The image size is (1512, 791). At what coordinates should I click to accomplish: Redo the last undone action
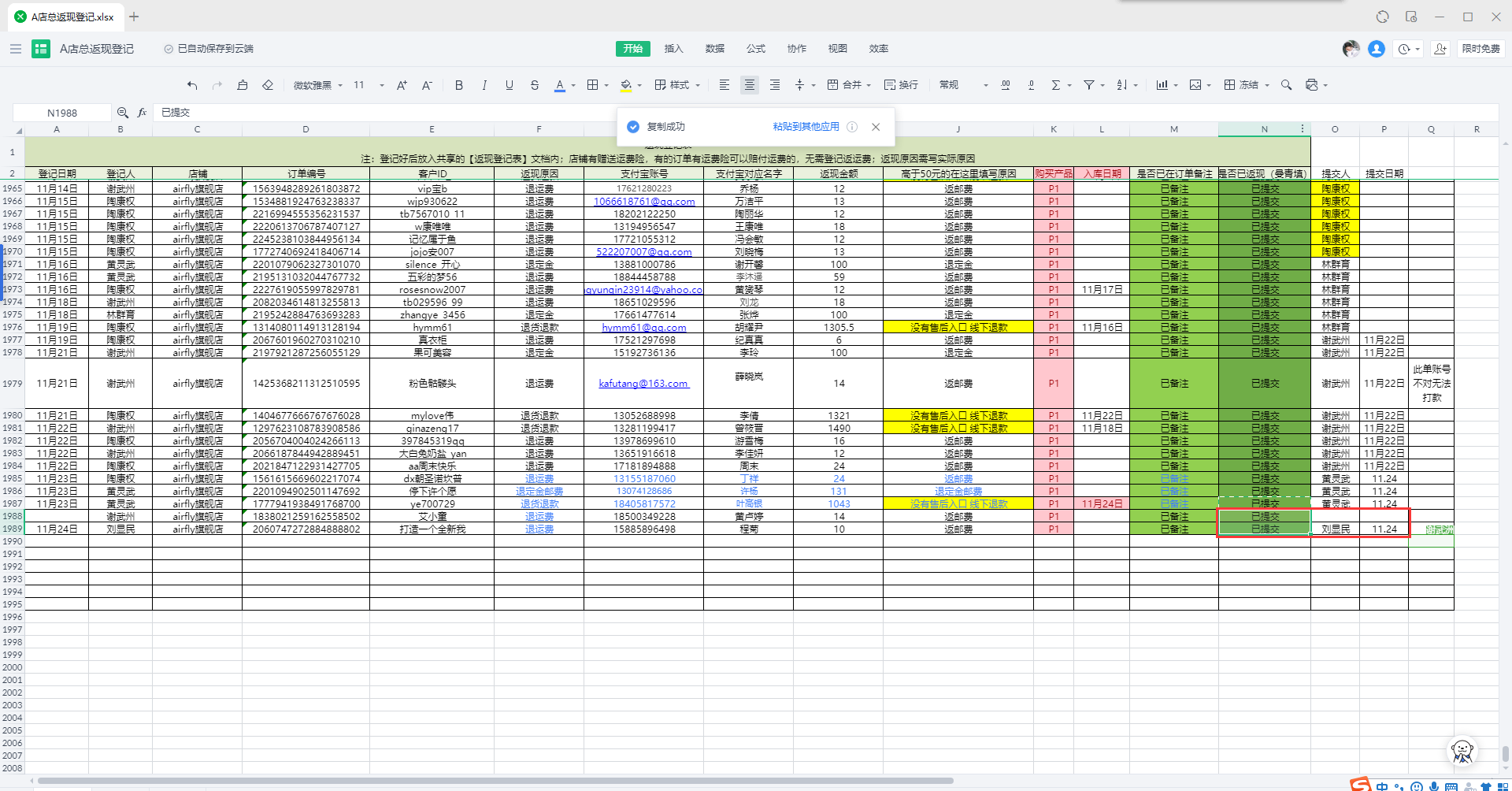pos(217,85)
